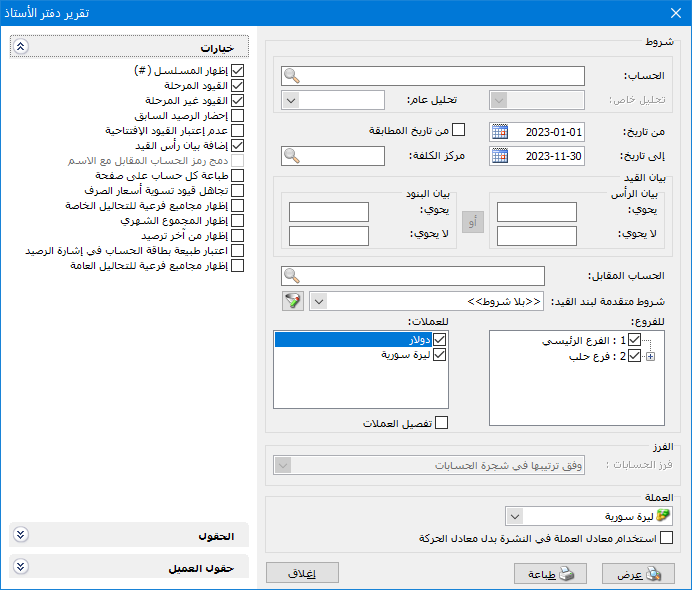Uncheck the ليرة سورية currency list checkbox
This screenshot has height=590, width=692.
tap(440, 355)
